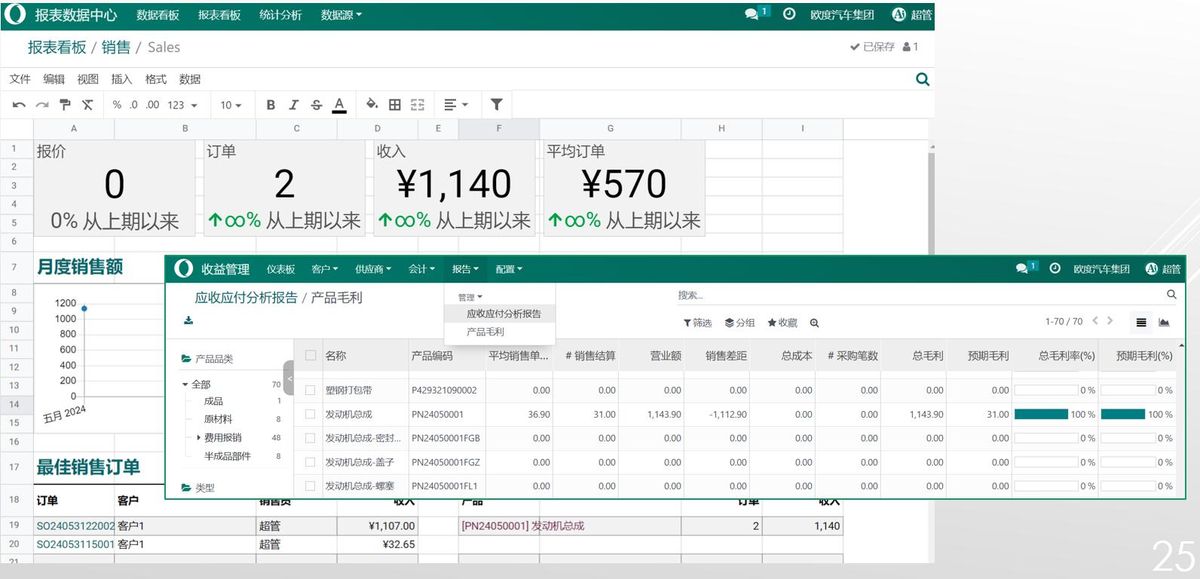This screenshot has width=1200, height=579.
Task: Apply bold formatting with the B icon
Action: click(x=270, y=105)
